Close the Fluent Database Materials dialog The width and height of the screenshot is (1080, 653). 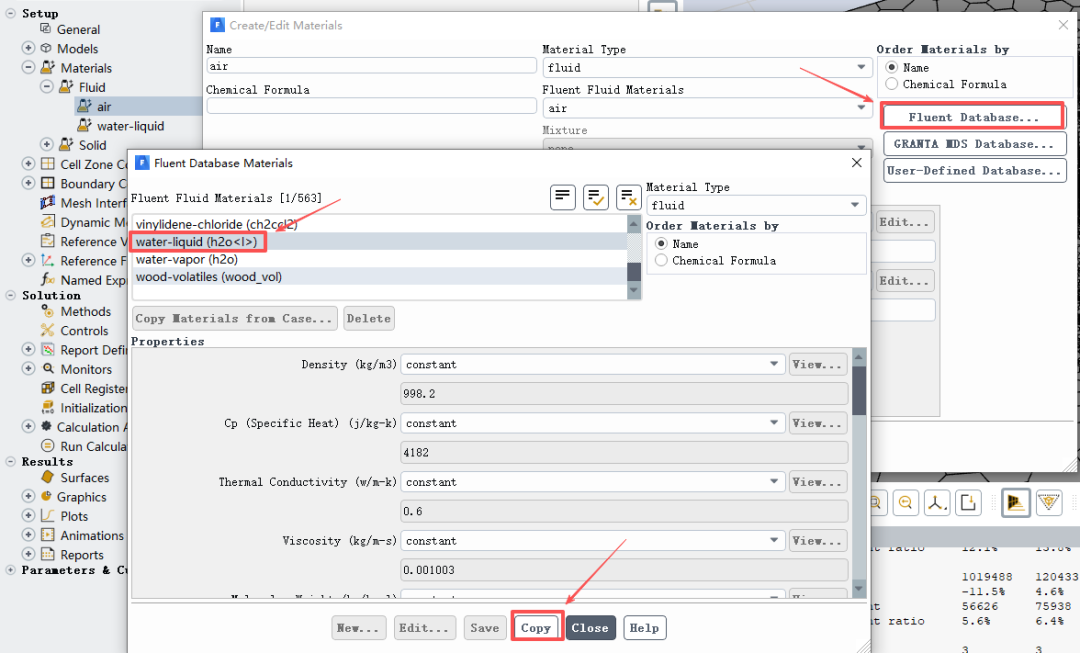pos(857,163)
